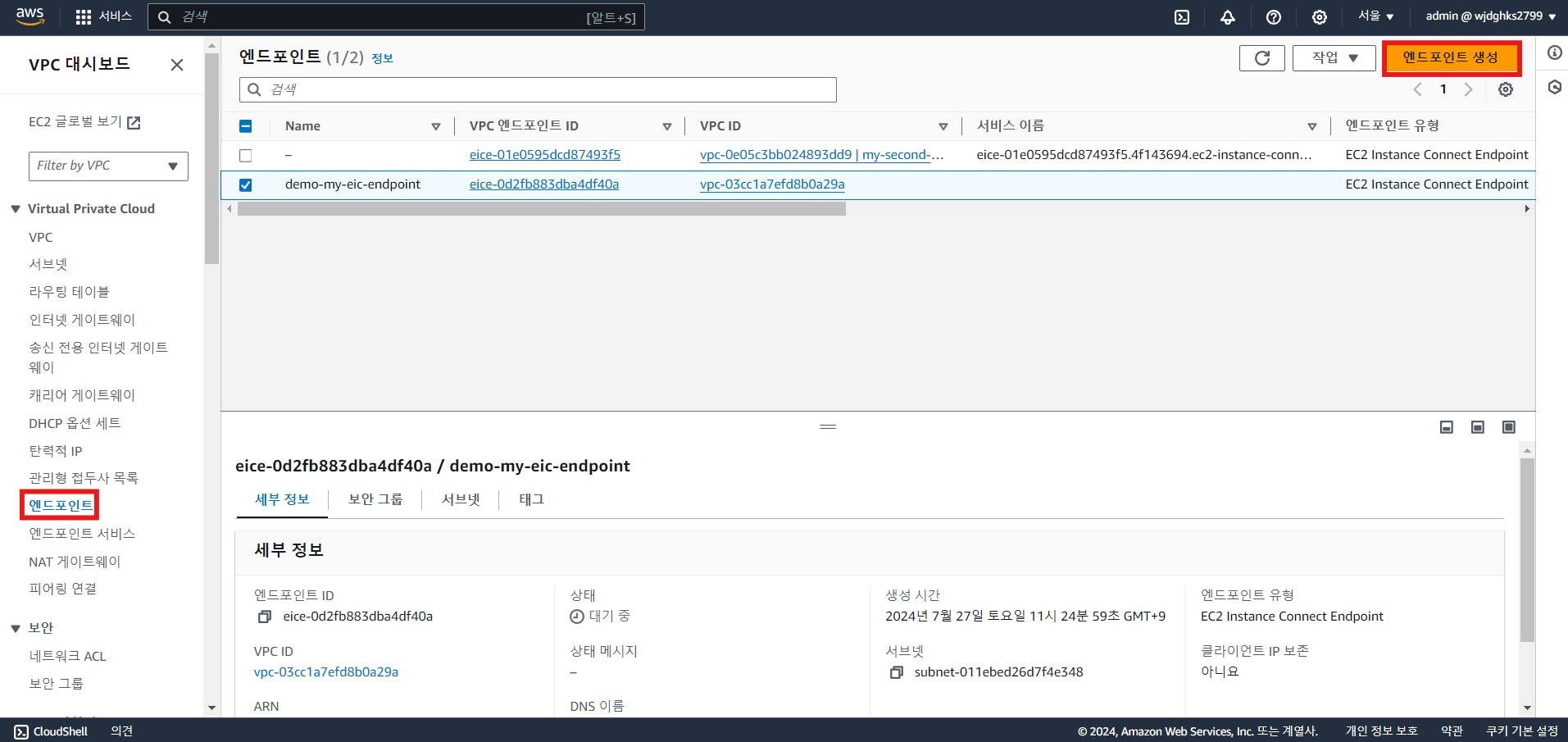Go to previous page of endpoints
1568x742 pixels.
click(1417, 89)
